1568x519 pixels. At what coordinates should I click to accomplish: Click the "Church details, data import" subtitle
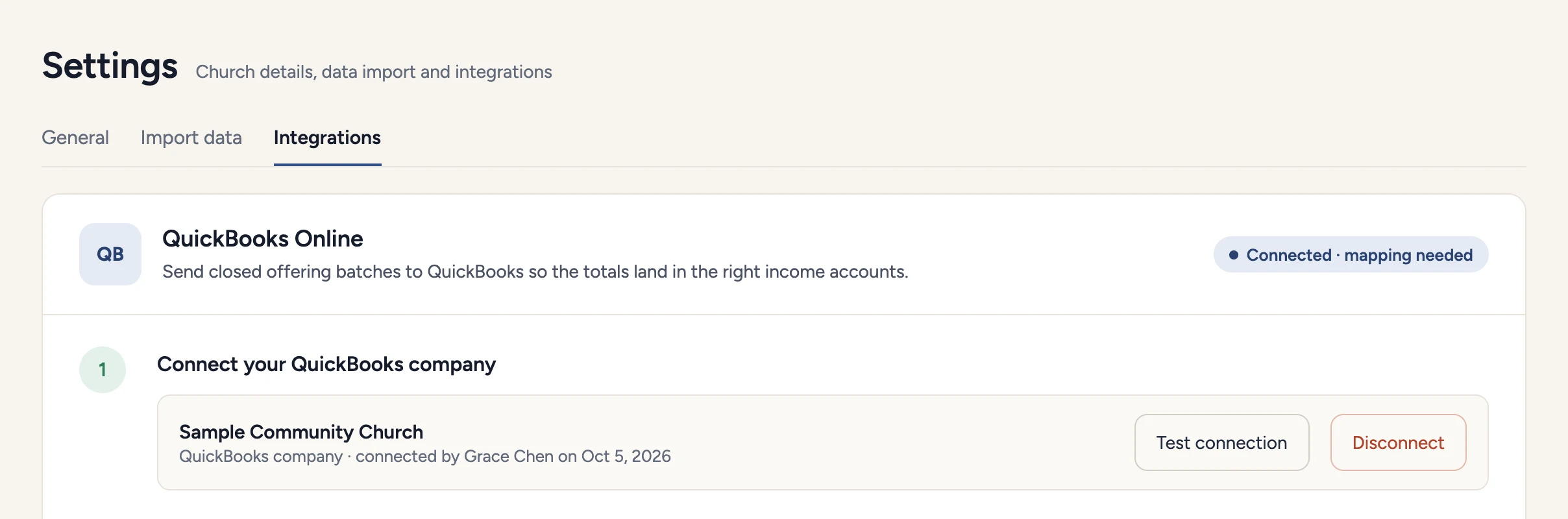(x=374, y=71)
